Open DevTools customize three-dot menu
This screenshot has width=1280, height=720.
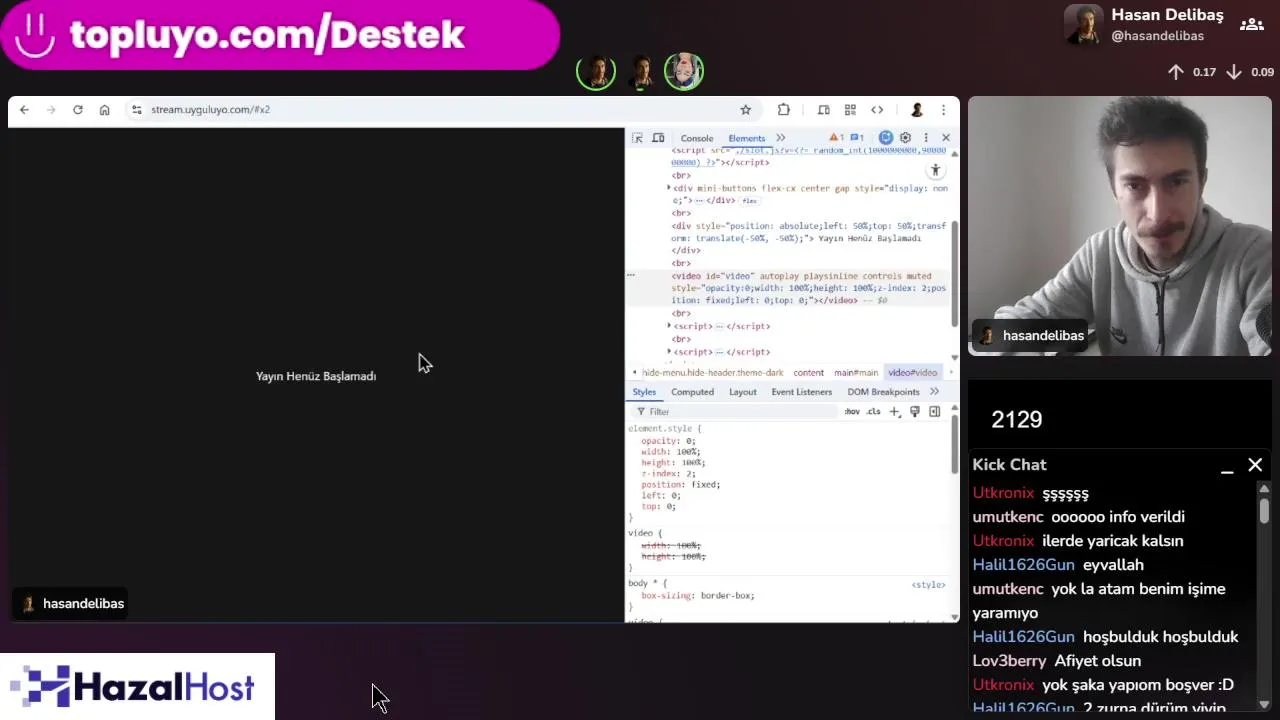pos(926,138)
